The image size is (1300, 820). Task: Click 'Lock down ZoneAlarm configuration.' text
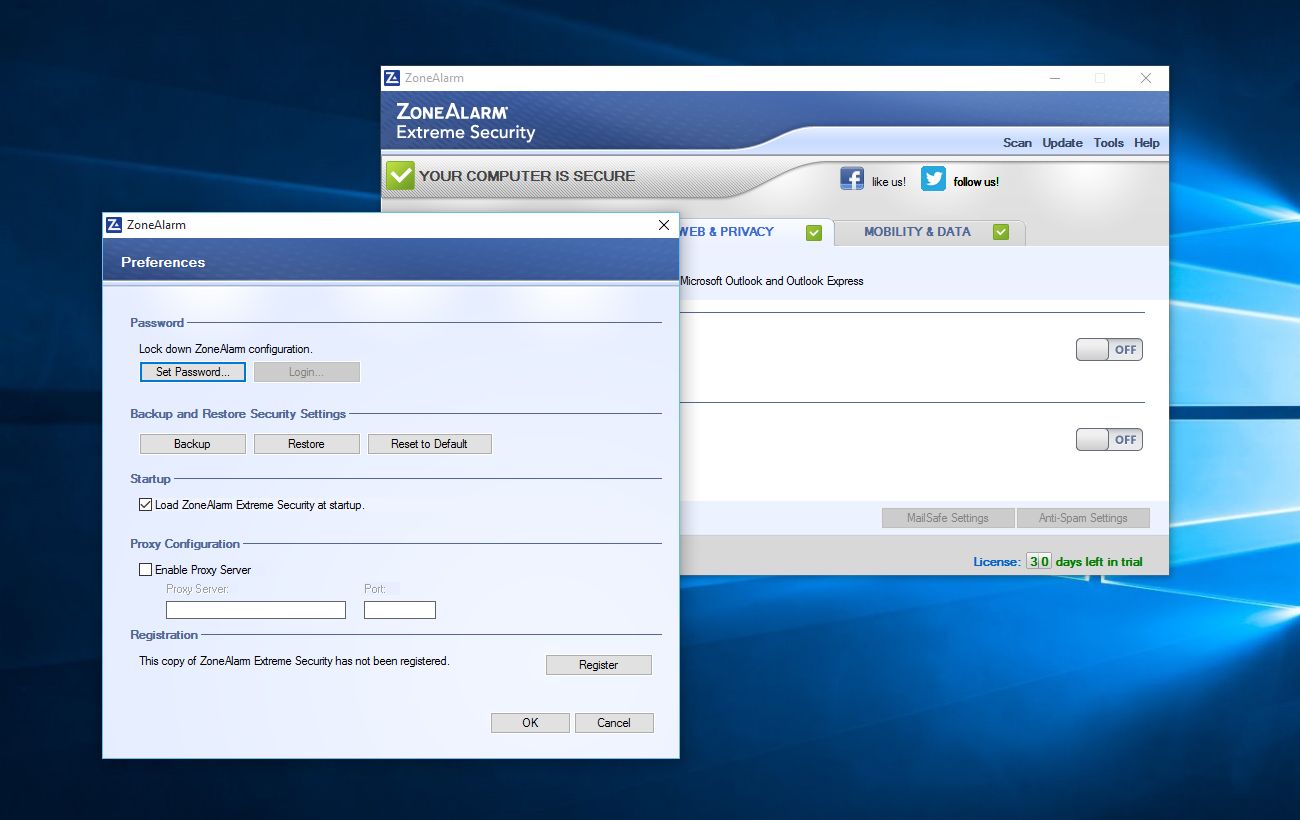[x=226, y=349]
